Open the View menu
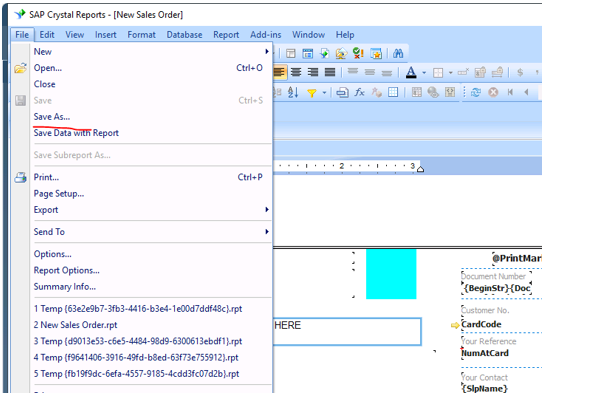Viewport: 608px width, 401px height. pos(74,35)
